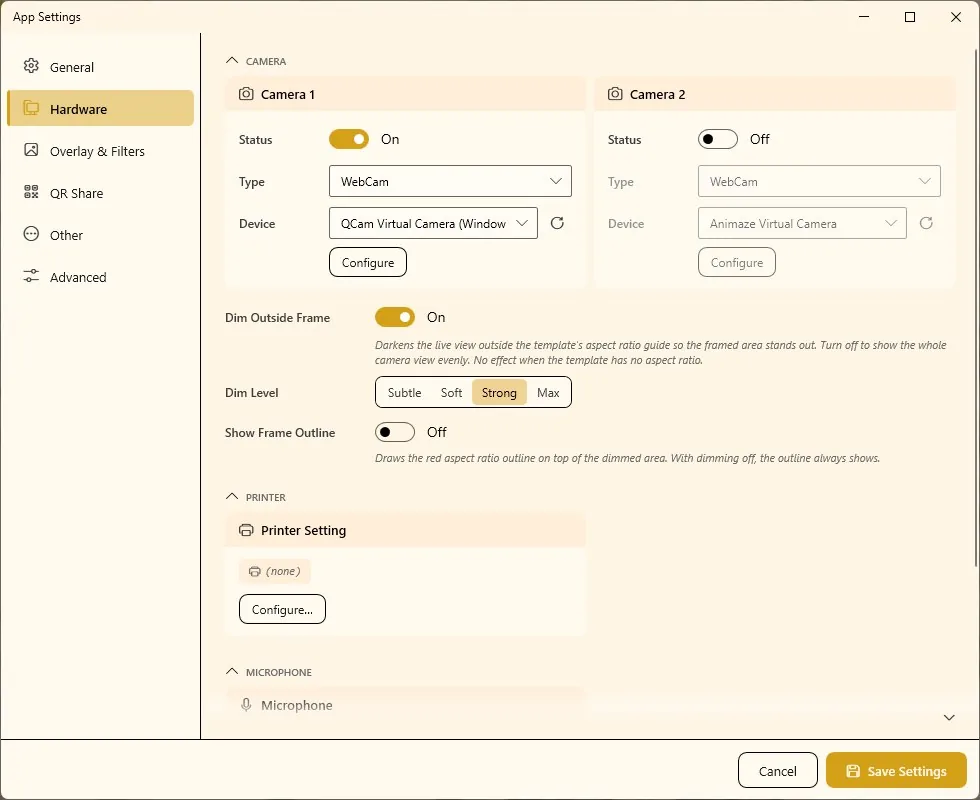Collapse the MICROPHONE section chevron
980x800 pixels.
click(x=232, y=671)
